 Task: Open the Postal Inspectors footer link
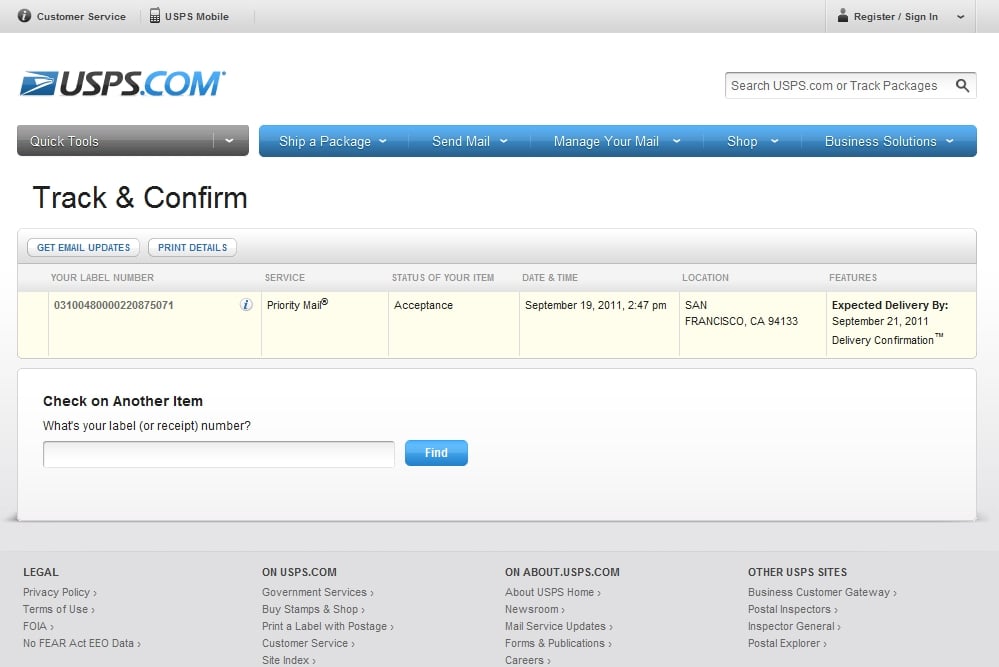[790, 609]
